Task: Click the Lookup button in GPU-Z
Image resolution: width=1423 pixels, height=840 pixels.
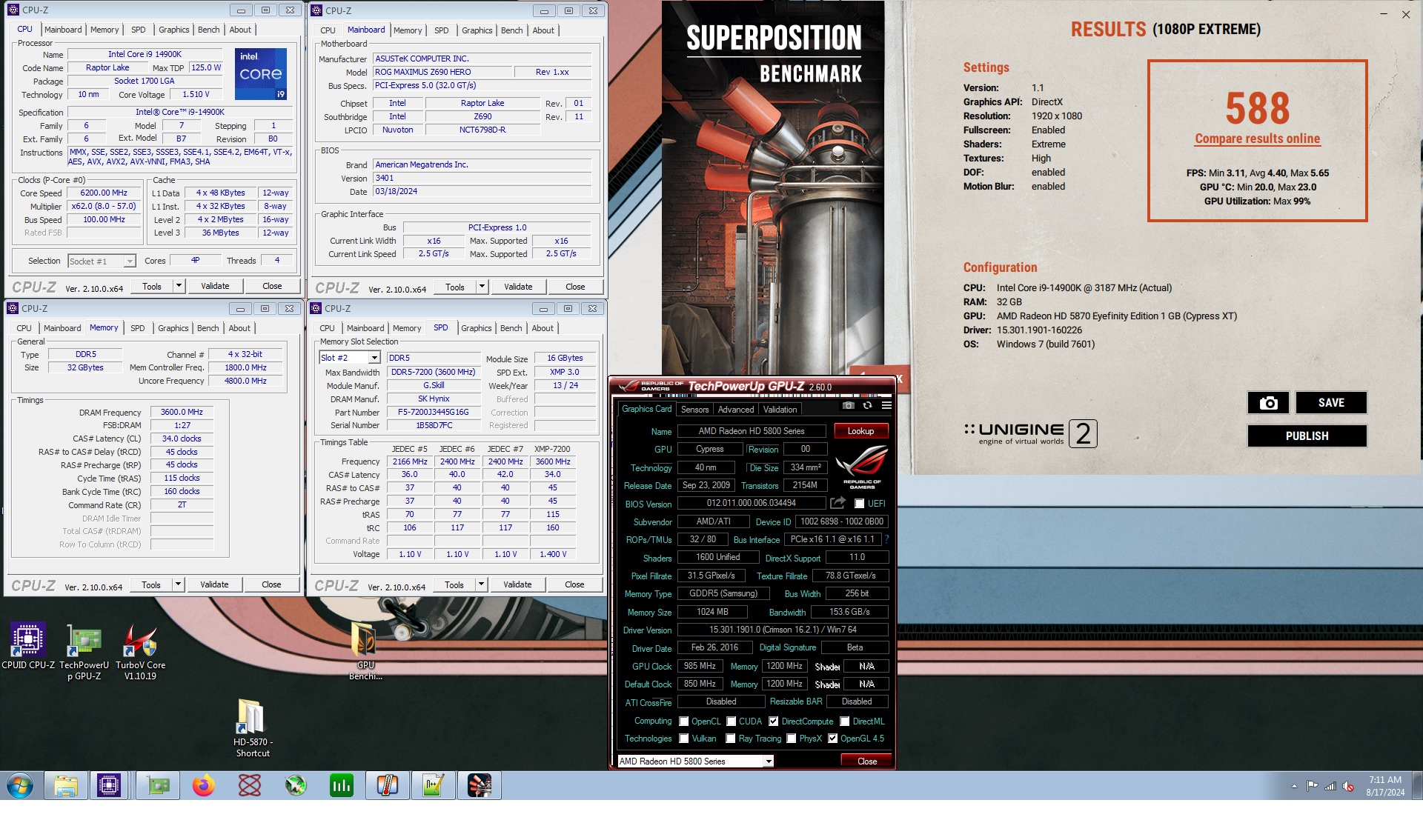Action: click(x=861, y=431)
